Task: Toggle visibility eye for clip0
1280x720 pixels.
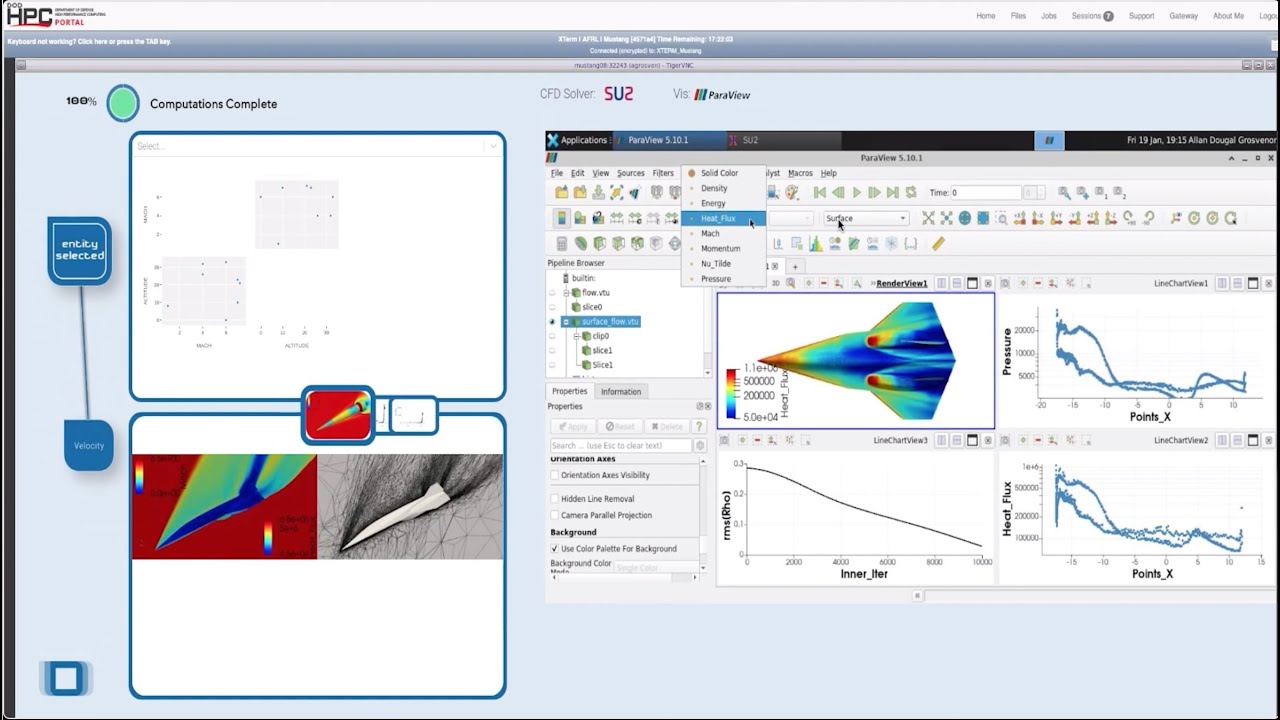Action: click(552, 336)
